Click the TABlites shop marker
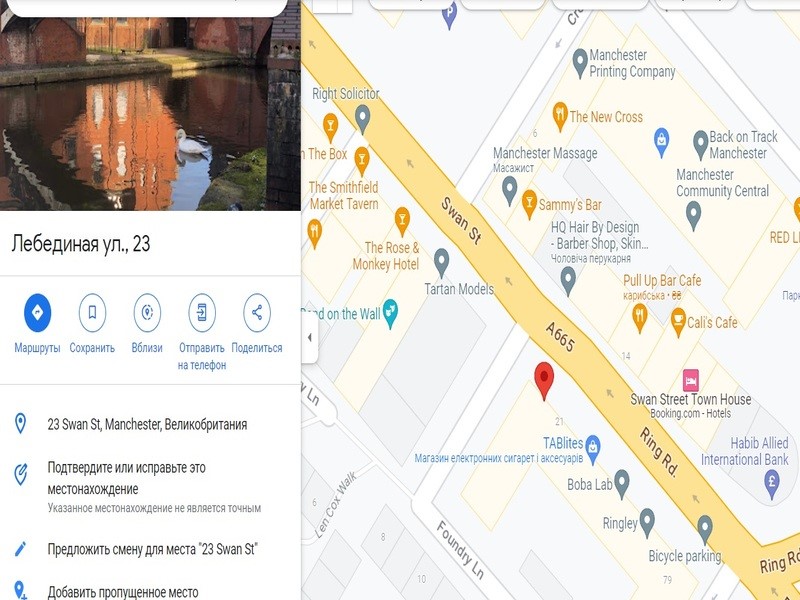The height and width of the screenshot is (600, 800). (592, 449)
